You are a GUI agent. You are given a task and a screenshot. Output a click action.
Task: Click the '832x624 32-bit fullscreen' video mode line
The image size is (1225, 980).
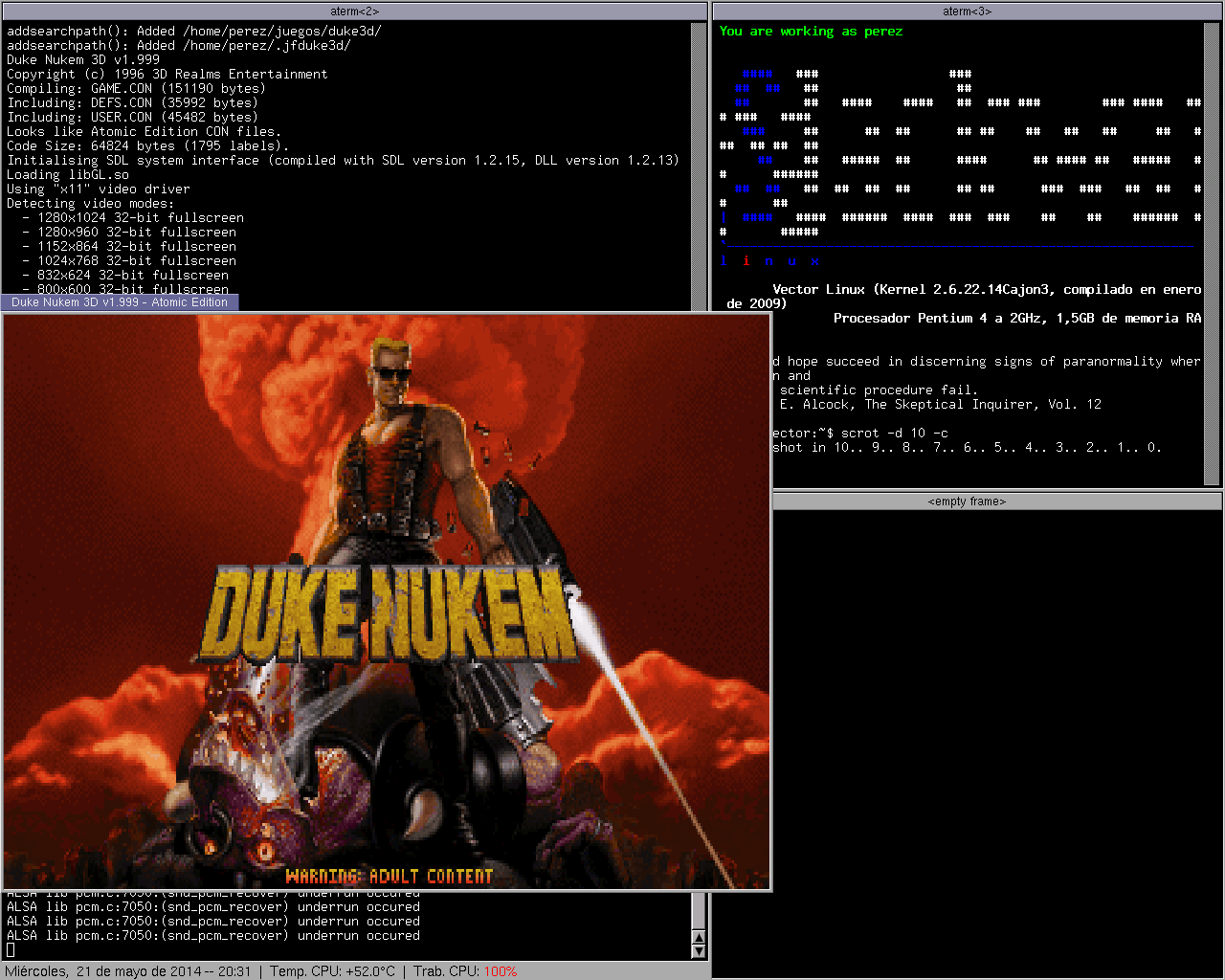click(125, 275)
